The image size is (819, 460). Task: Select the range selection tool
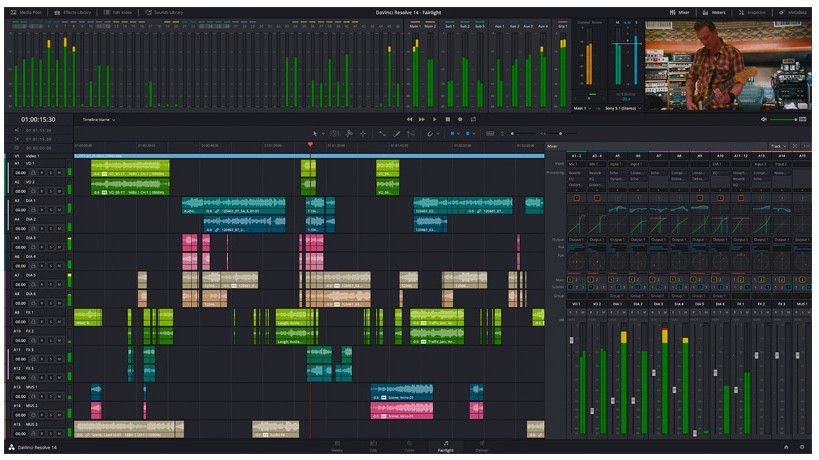334,134
